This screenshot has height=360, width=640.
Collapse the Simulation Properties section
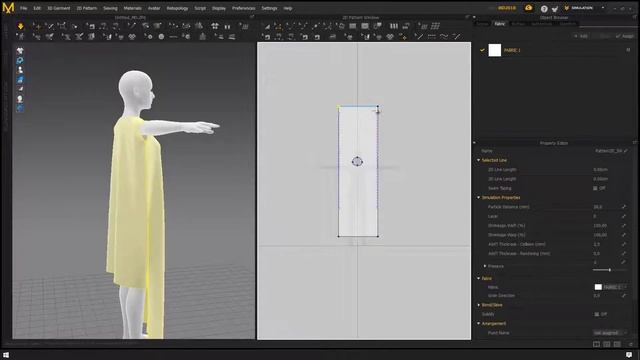coord(479,198)
